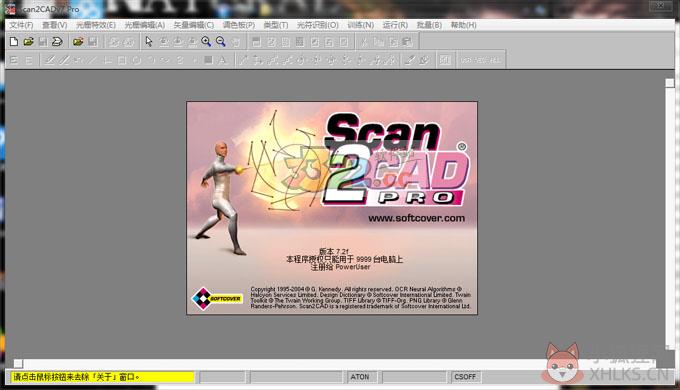This screenshot has height=390, width=680.
Task: Zoom out with the minus magnifier icon
Action: pos(221,42)
